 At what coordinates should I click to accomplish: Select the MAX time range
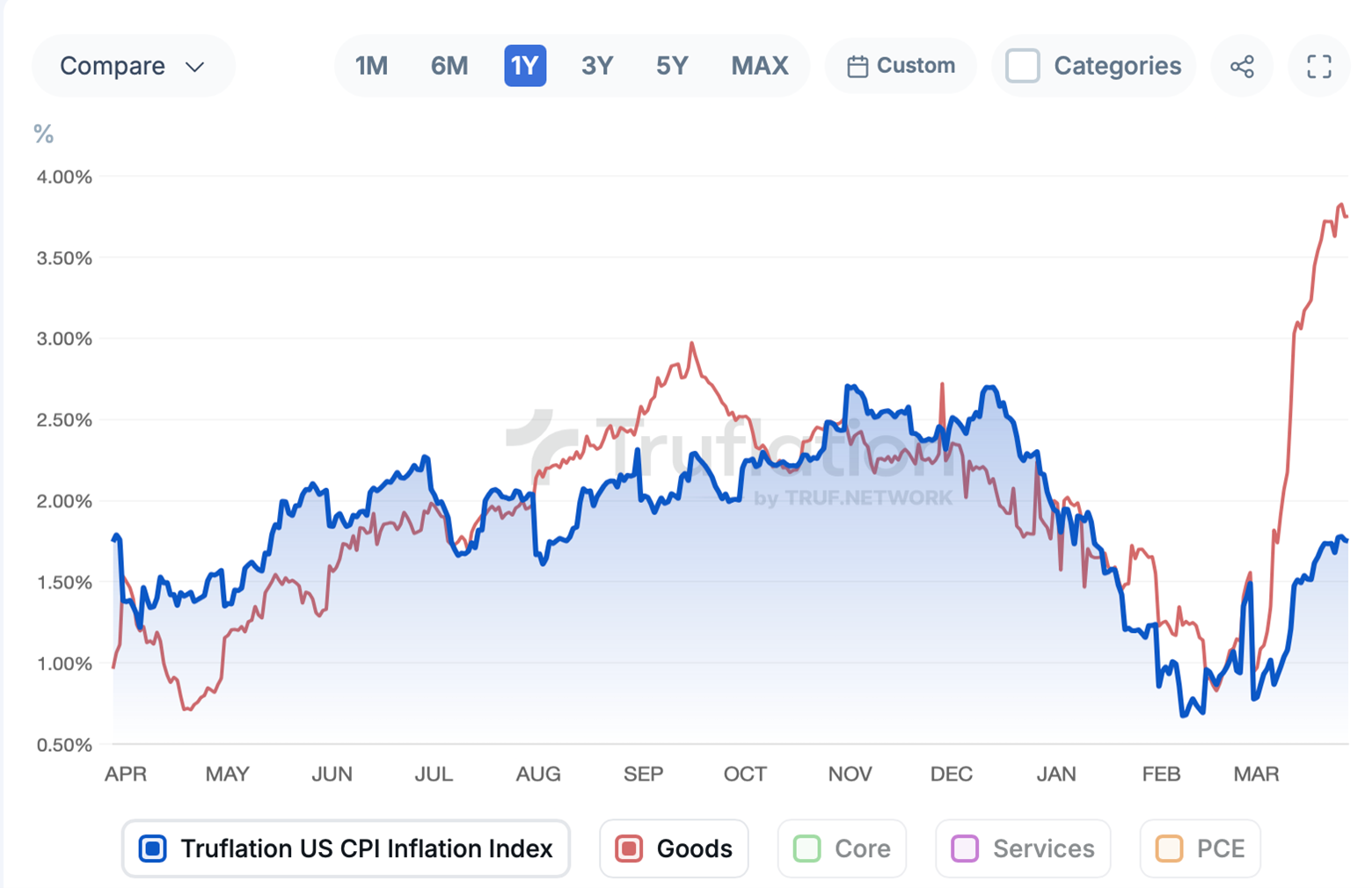pyautogui.click(x=759, y=66)
